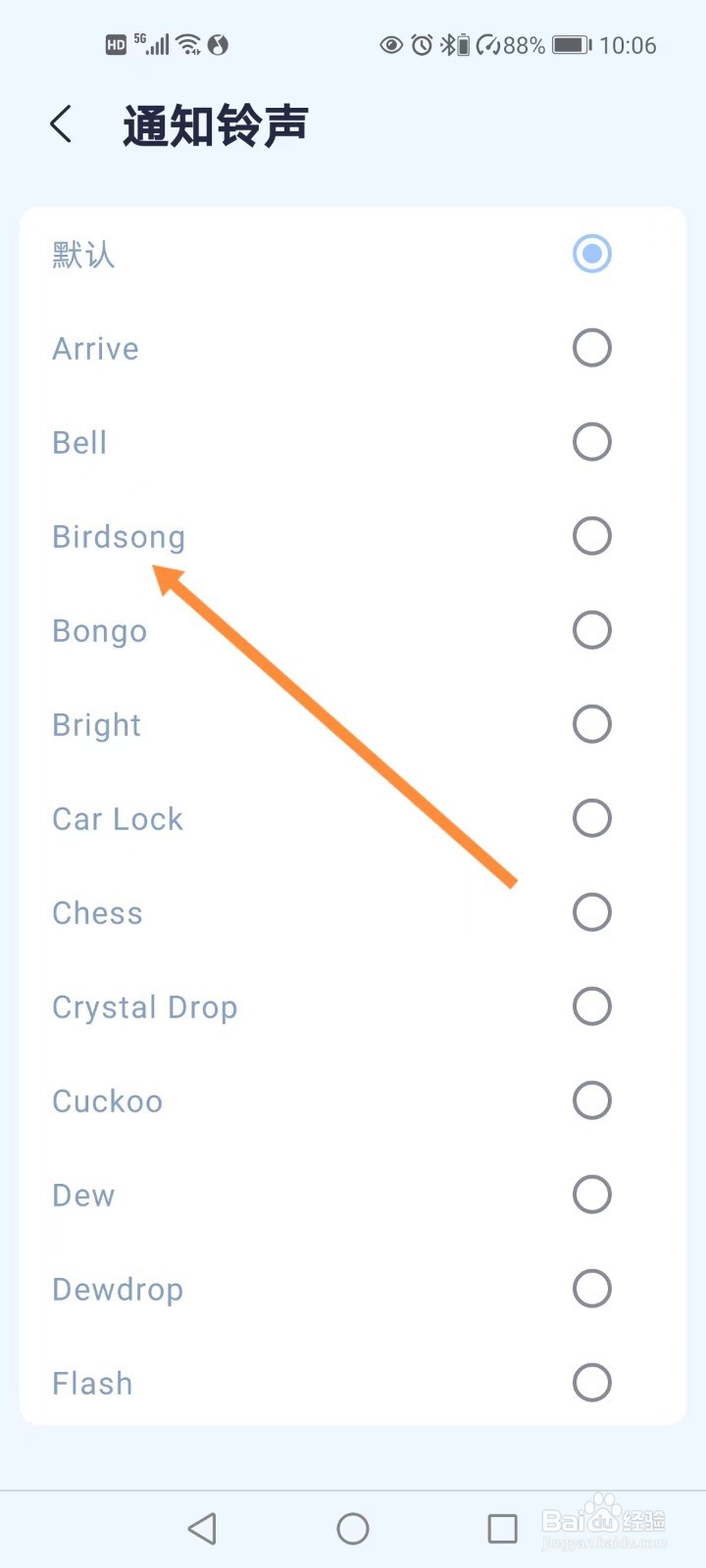Tap the Bell ringtone label
The image size is (706, 1568).
click(79, 443)
